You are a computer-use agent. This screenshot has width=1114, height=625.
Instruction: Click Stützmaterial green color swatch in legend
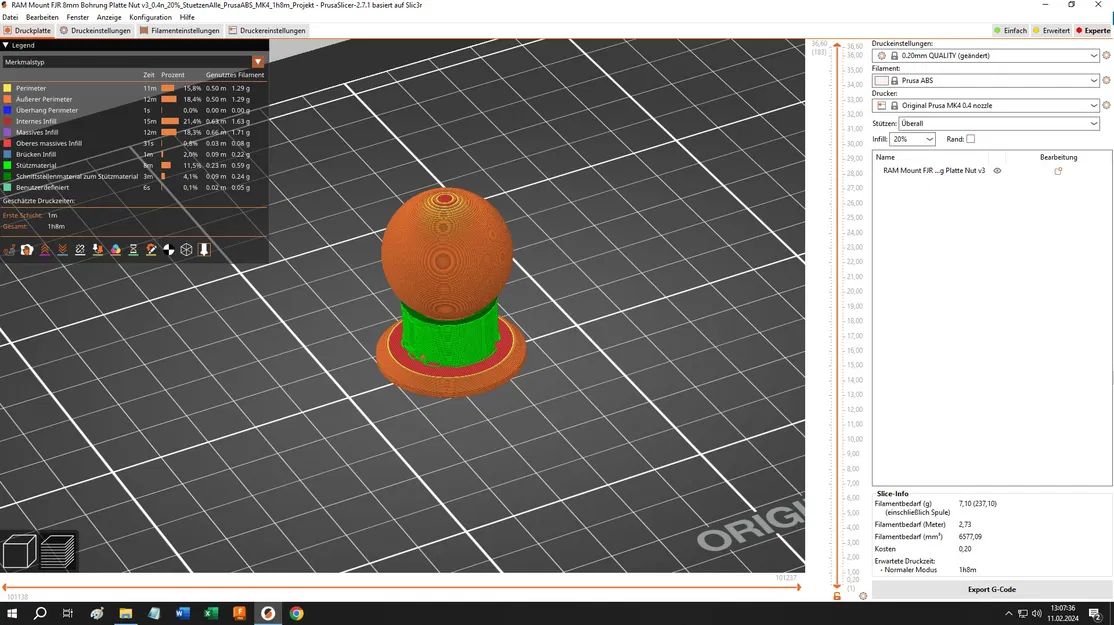point(7,165)
